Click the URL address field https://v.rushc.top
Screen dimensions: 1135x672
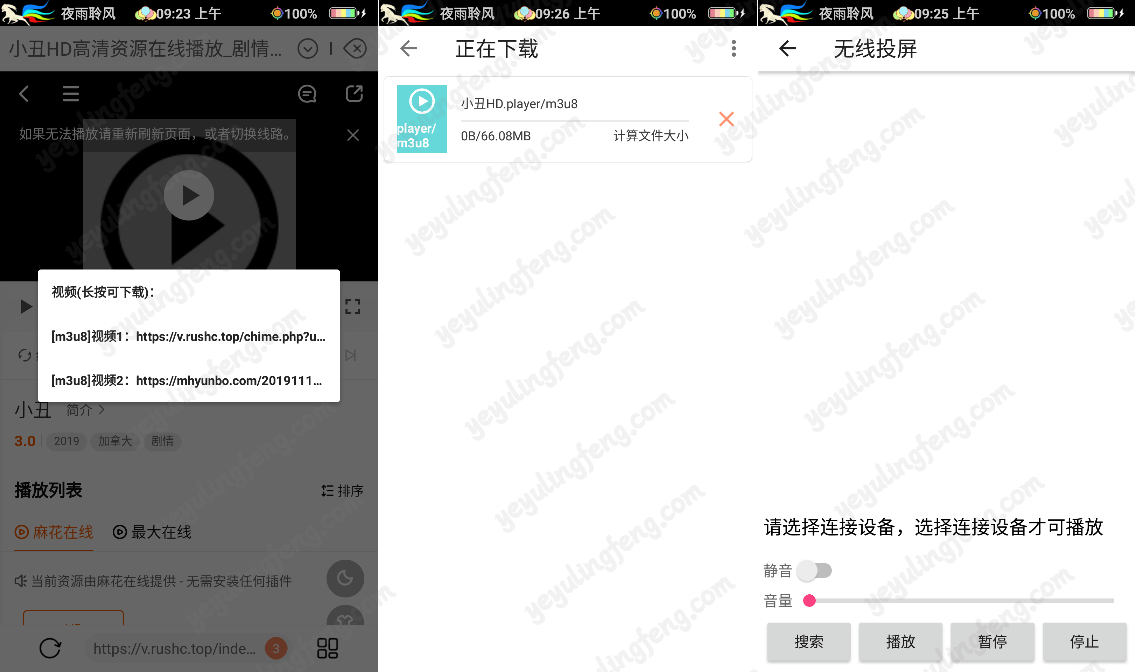(174, 649)
